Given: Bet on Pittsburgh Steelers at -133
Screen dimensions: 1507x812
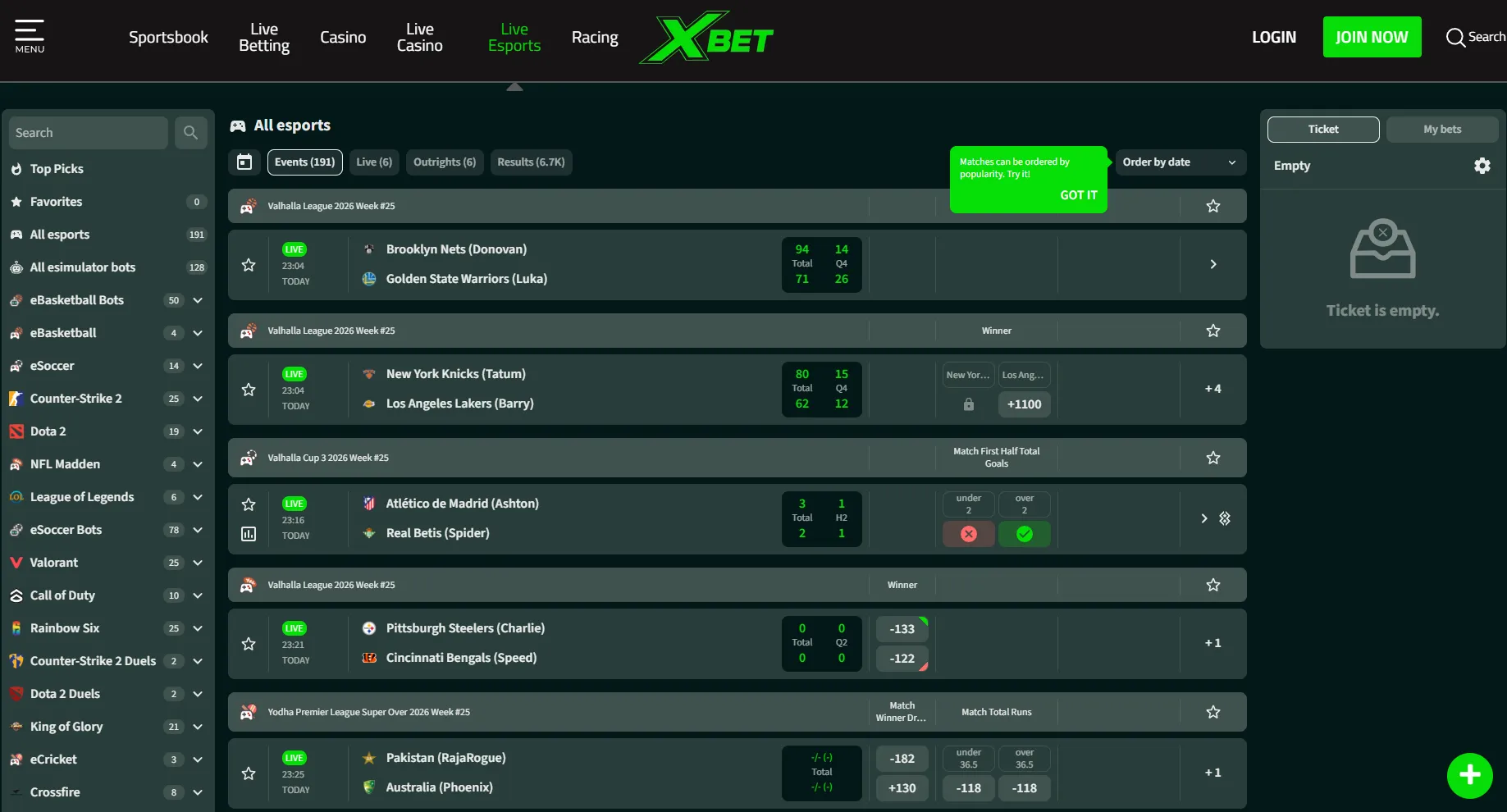Looking at the screenshot, I should 902,629.
